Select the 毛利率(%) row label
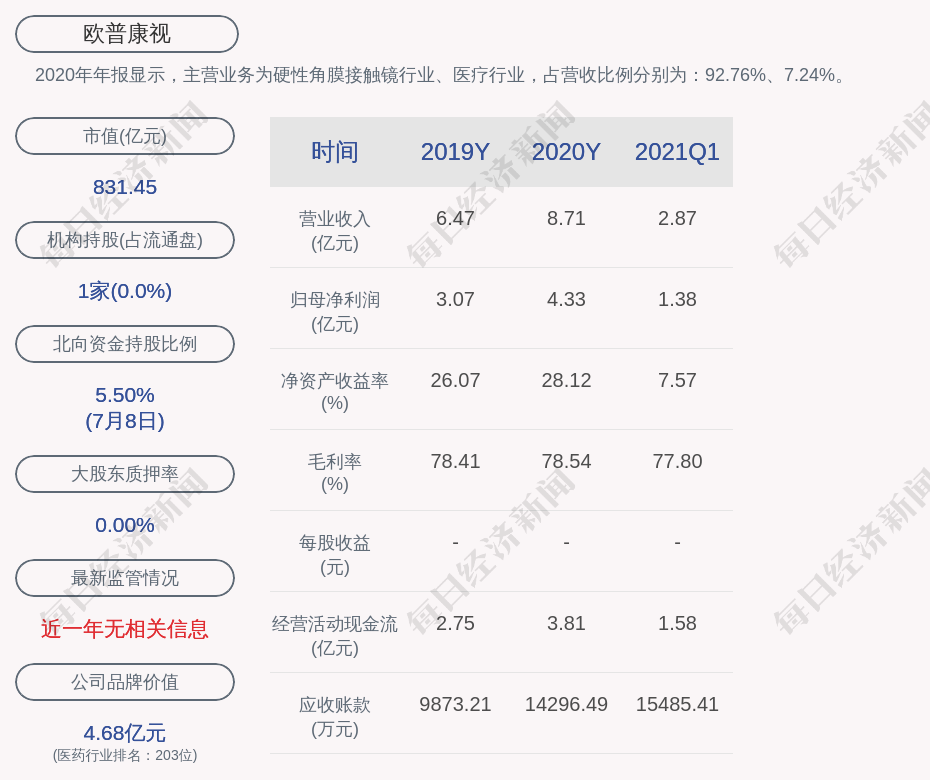 coord(335,473)
